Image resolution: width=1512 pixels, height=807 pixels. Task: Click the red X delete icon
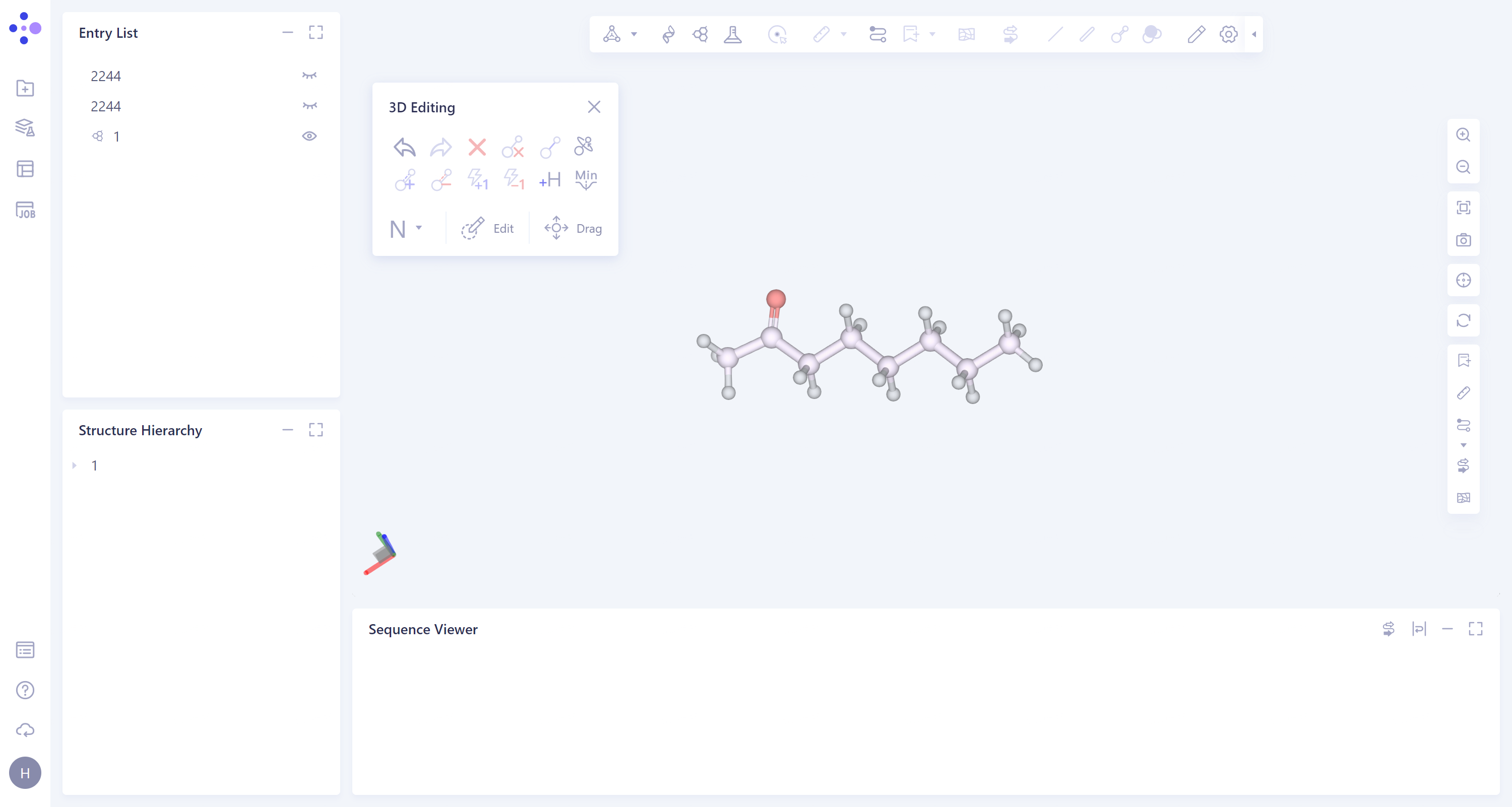point(477,147)
